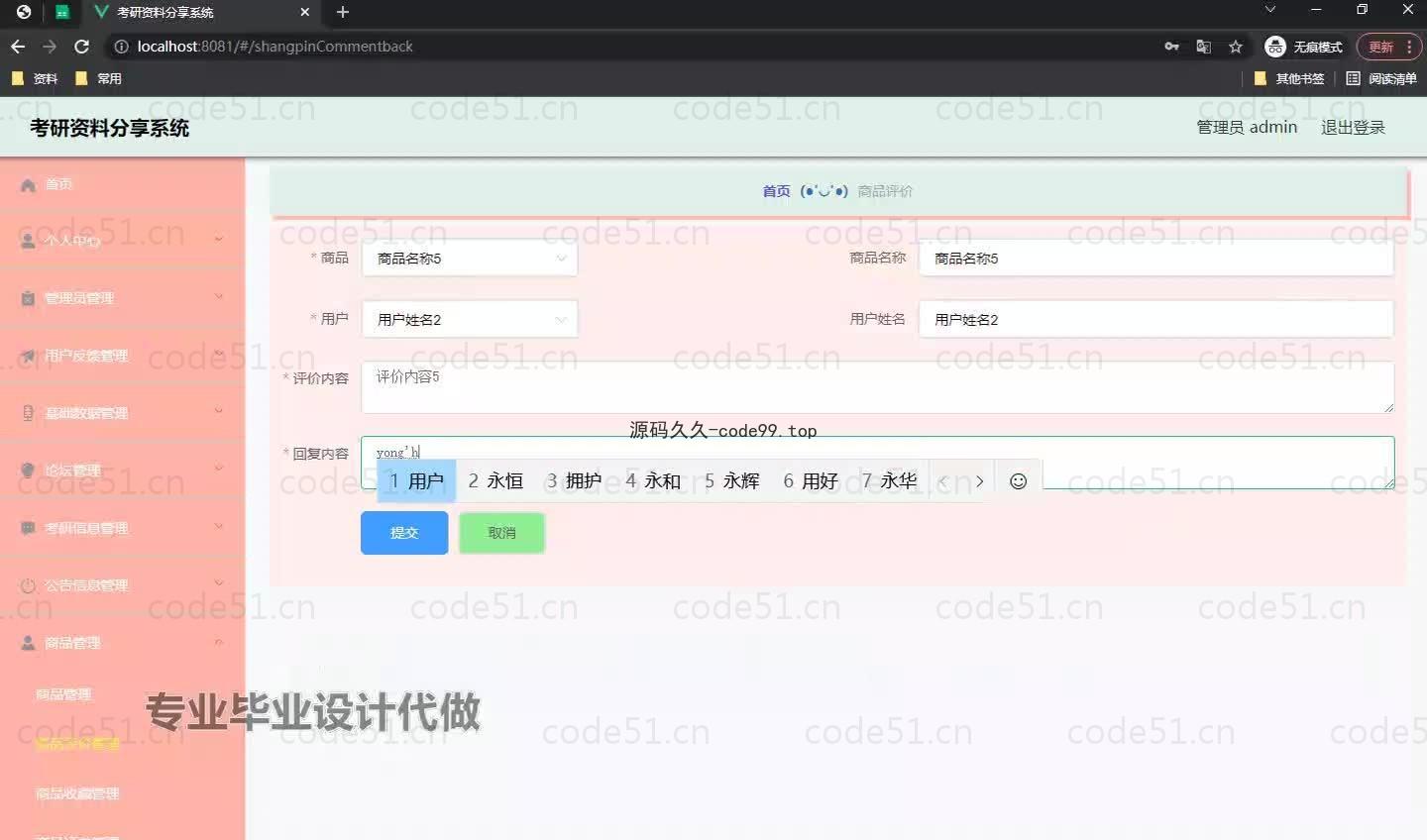1427x840 pixels.
Task: Choose IME candidate 4 永和
Action: (x=653, y=481)
